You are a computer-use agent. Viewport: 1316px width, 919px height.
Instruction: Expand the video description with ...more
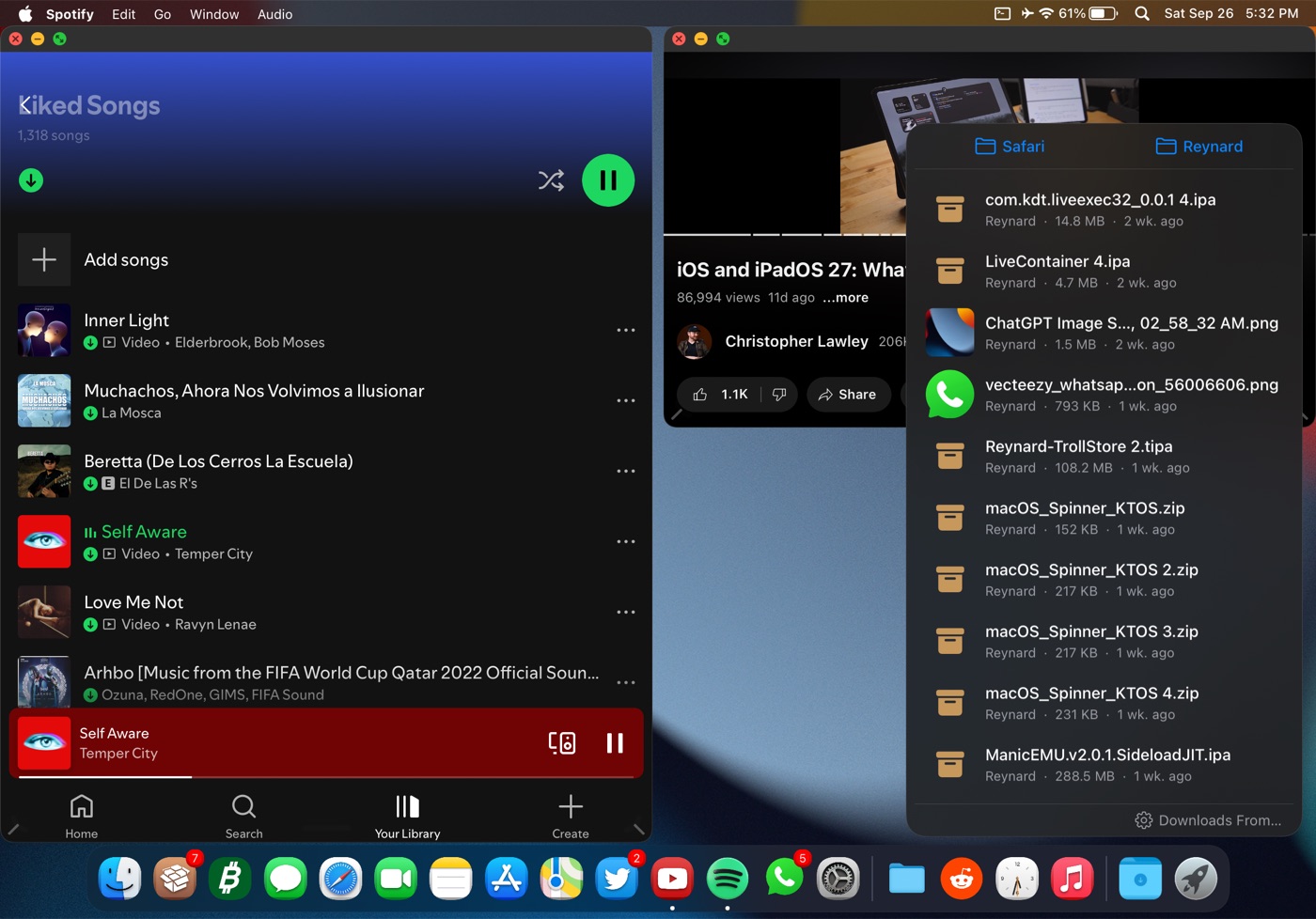(x=845, y=298)
